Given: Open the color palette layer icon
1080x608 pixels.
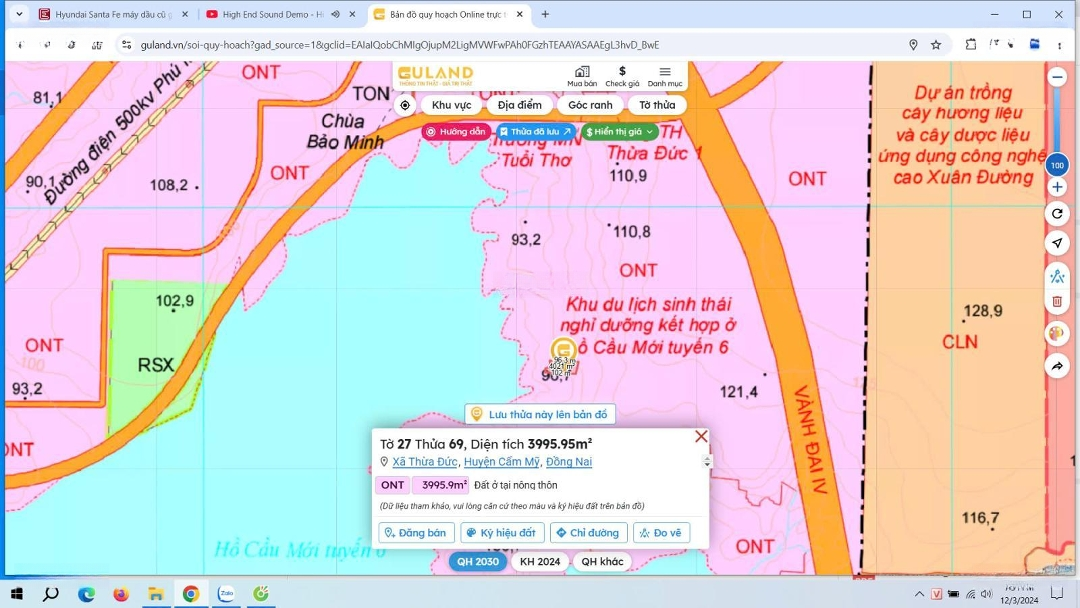Looking at the screenshot, I should (1057, 333).
